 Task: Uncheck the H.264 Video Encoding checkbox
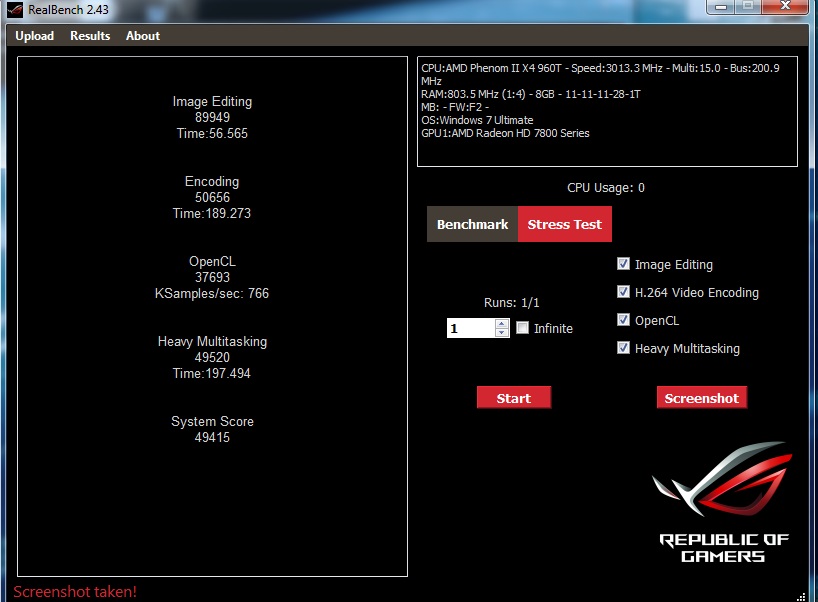(x=623, y=292)
